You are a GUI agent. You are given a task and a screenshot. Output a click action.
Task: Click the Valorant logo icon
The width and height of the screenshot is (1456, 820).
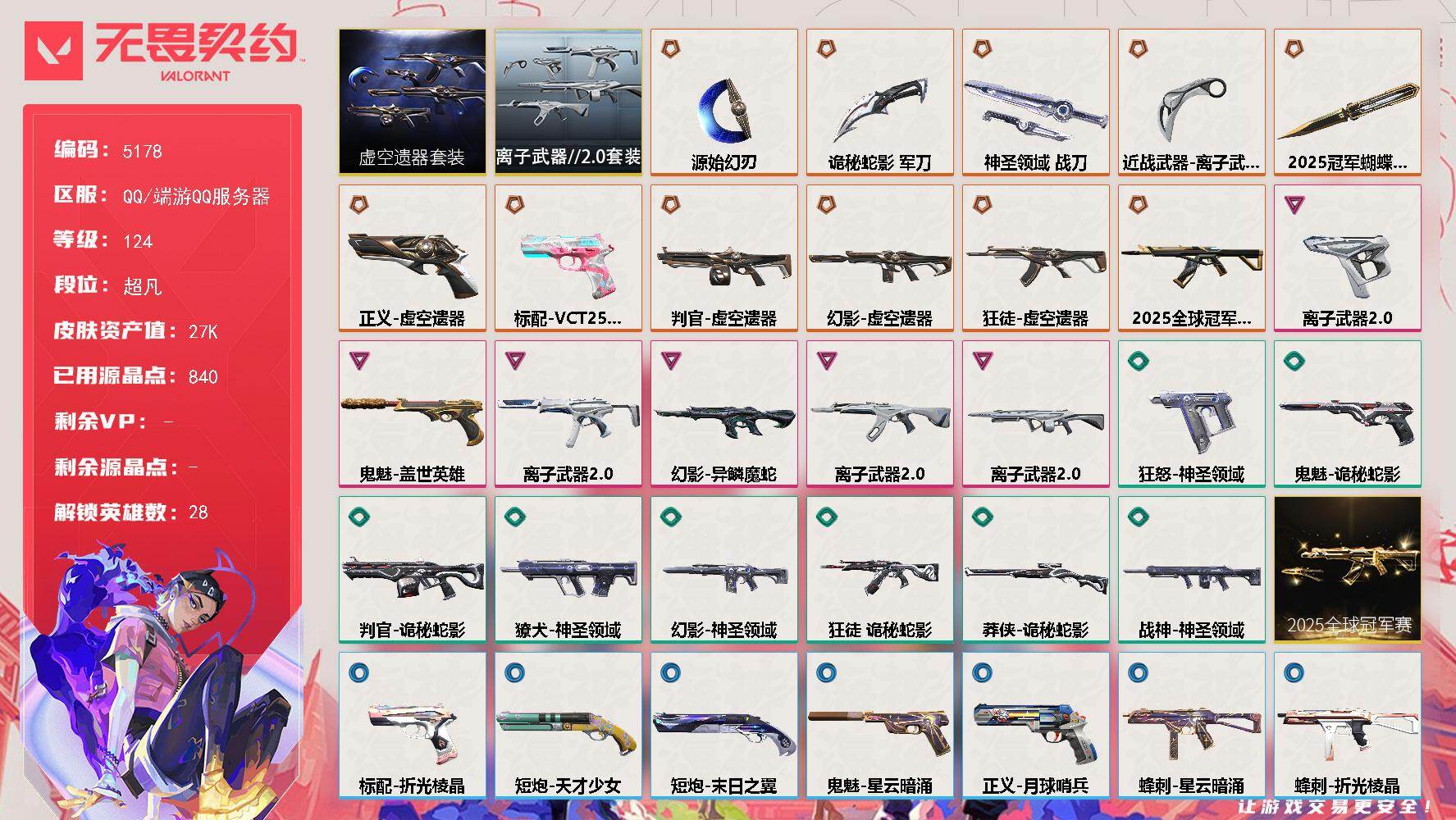tap(54, 51)
